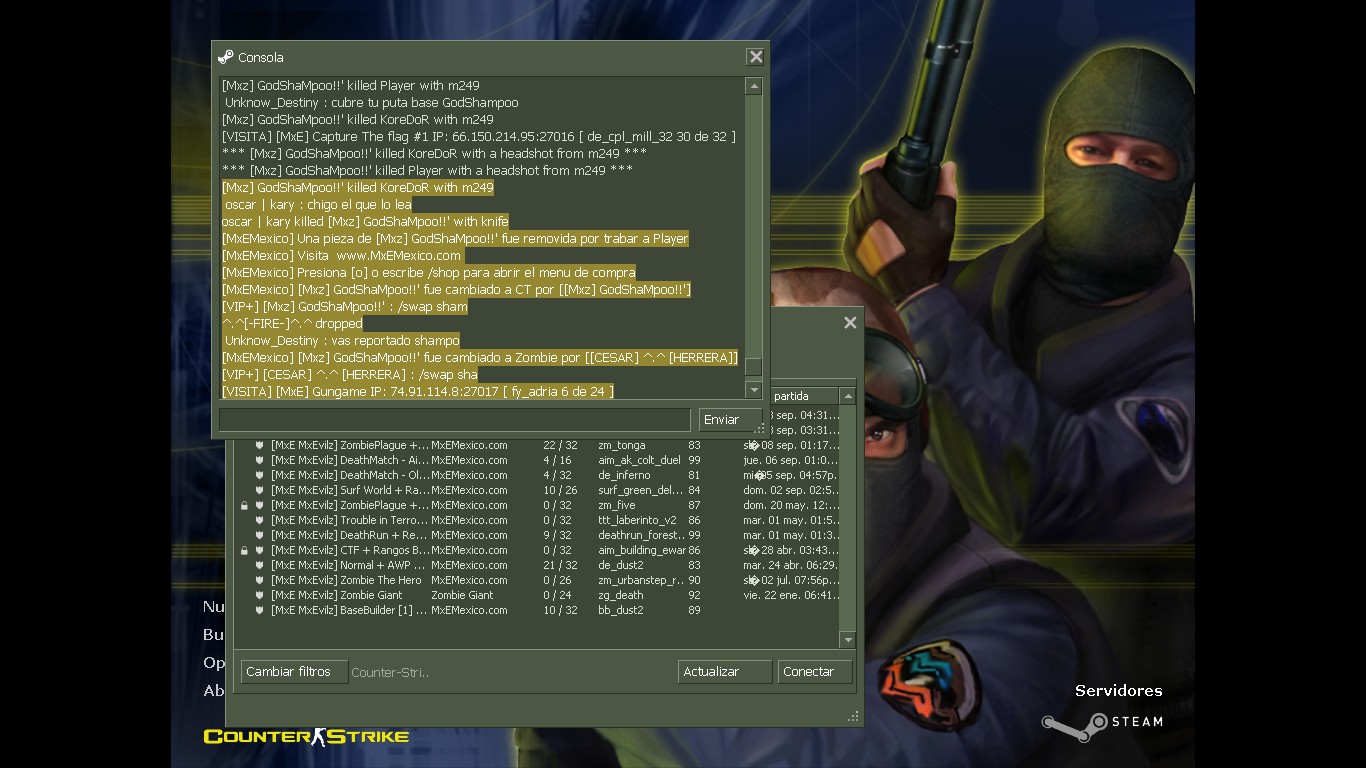Click the latency value 81
Viewport: 1366px width, 768px height.
click(x=694, y=475)
